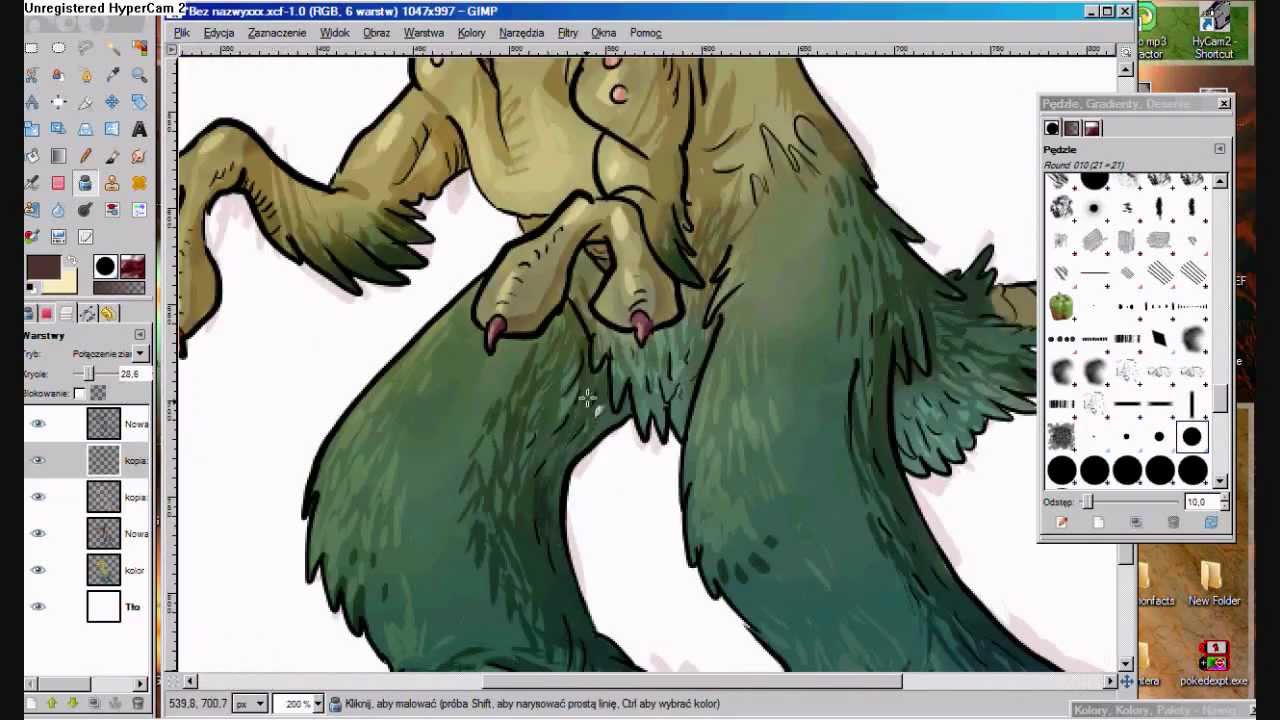Click brush list scroll-down arrow
This screenshot has width=1280, height=720.
tap(1220, 481)
